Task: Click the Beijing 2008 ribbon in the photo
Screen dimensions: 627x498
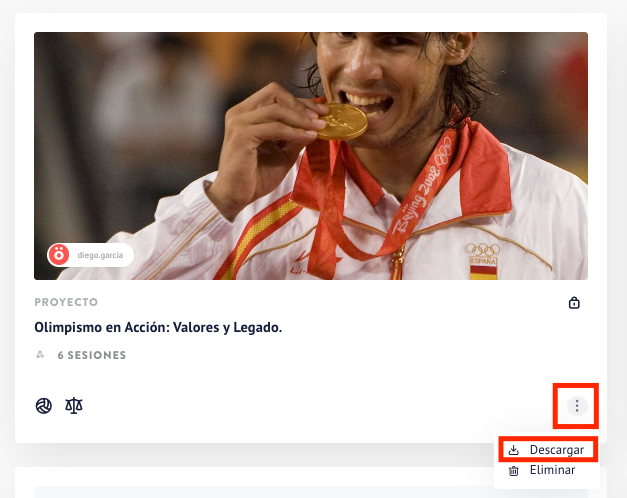Action: (420, 192)
